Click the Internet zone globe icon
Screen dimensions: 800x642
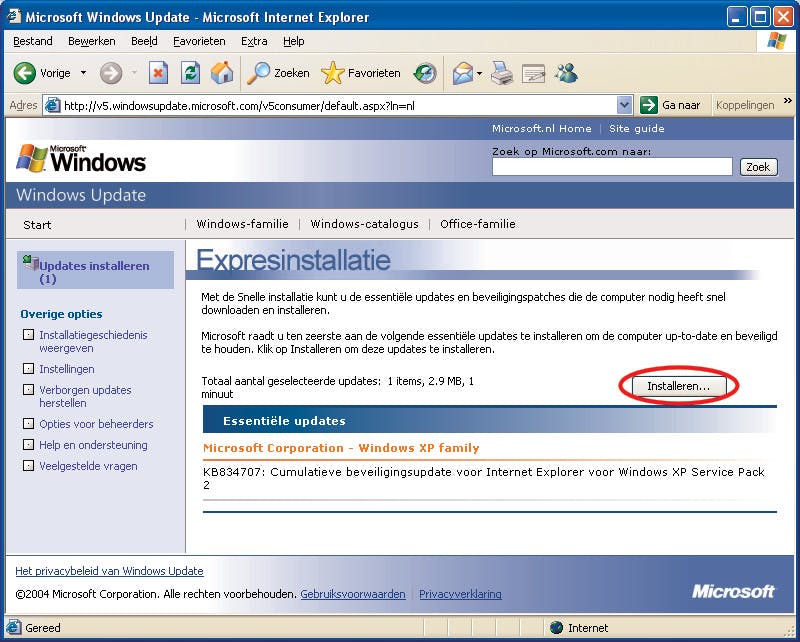(x=557, y=627)
